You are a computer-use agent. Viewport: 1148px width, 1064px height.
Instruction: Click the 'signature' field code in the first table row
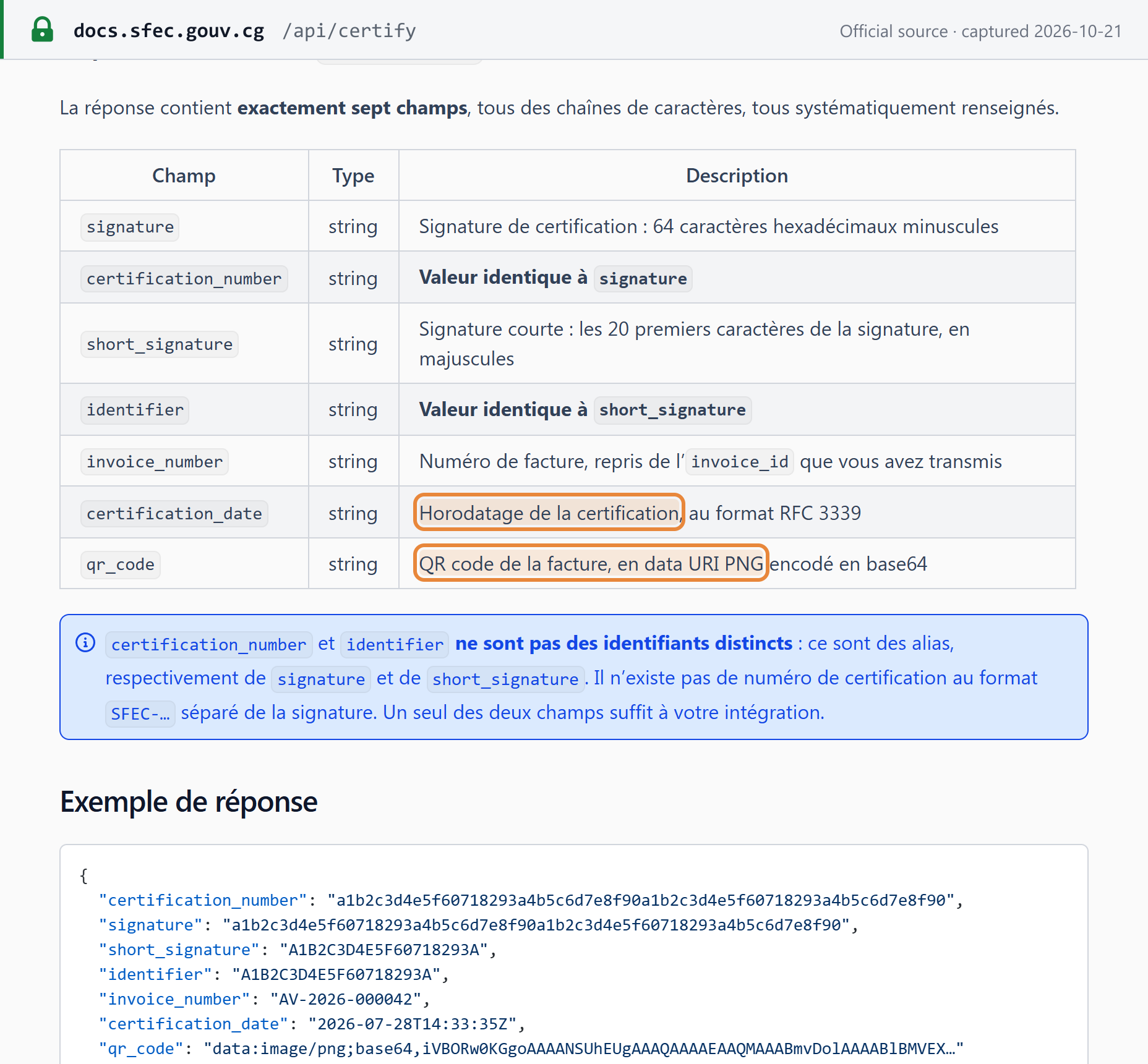click(130, 227)
